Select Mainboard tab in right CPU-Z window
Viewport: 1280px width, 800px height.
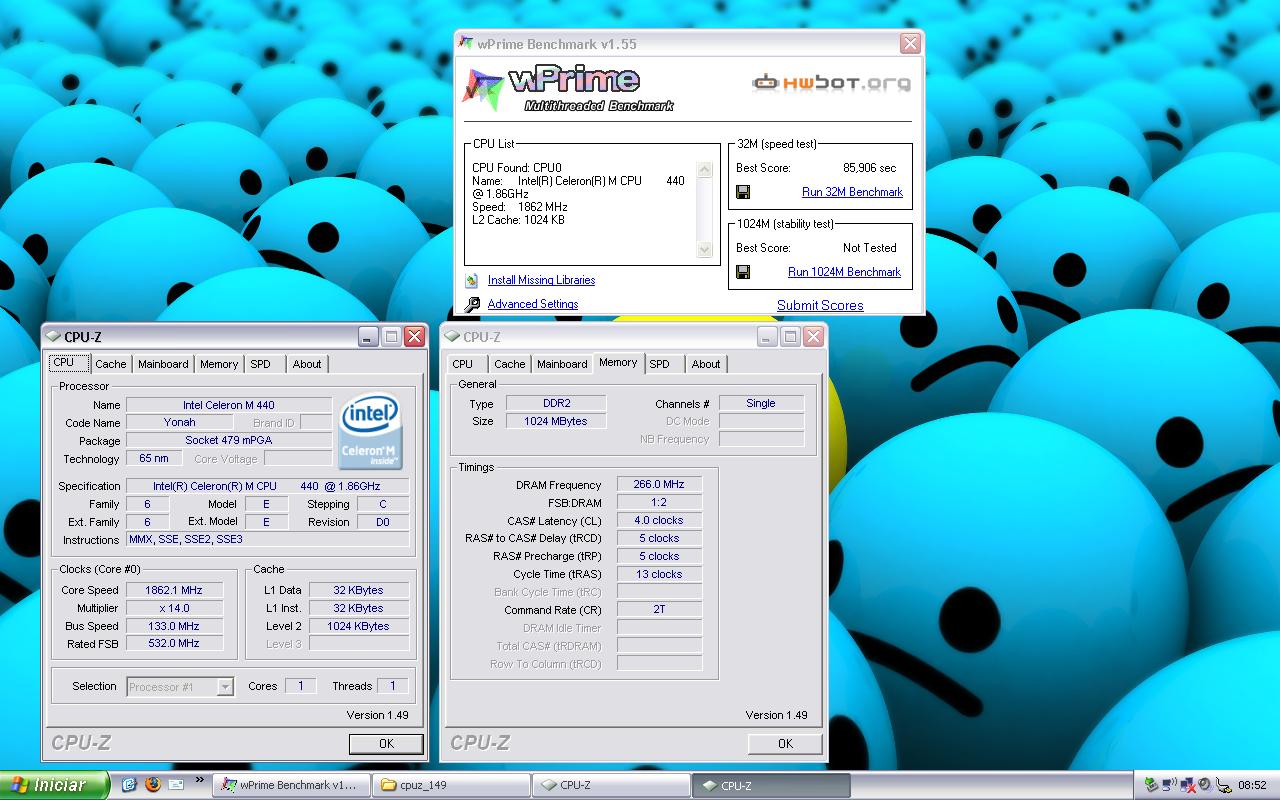tap(562, 364)
